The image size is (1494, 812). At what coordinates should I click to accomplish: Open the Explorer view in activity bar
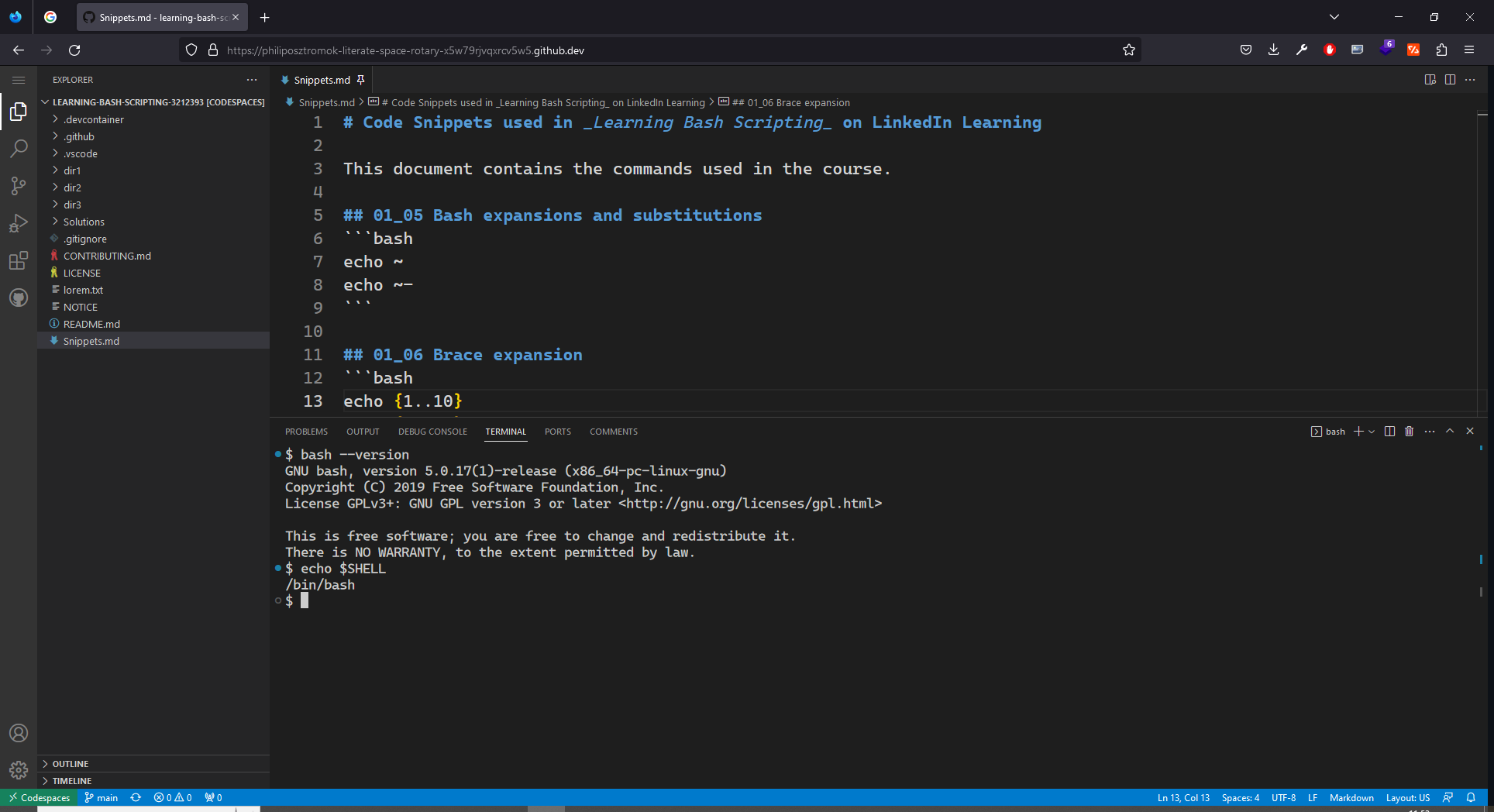(x=19, y=112)
